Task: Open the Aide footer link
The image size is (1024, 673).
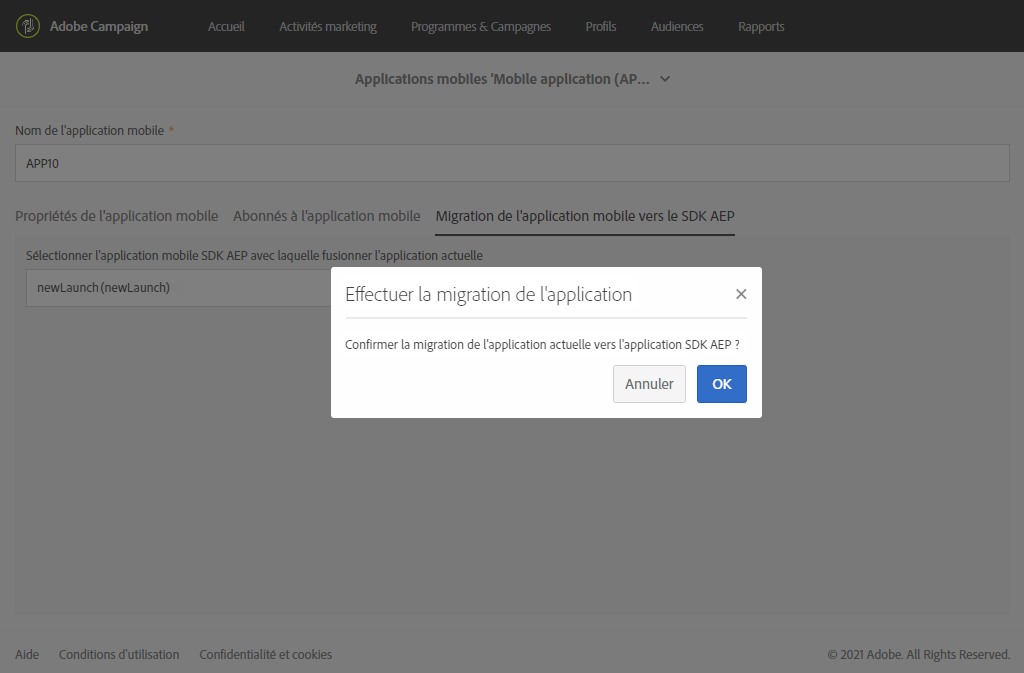Action: pyautogui.click(x=27, y=654)
